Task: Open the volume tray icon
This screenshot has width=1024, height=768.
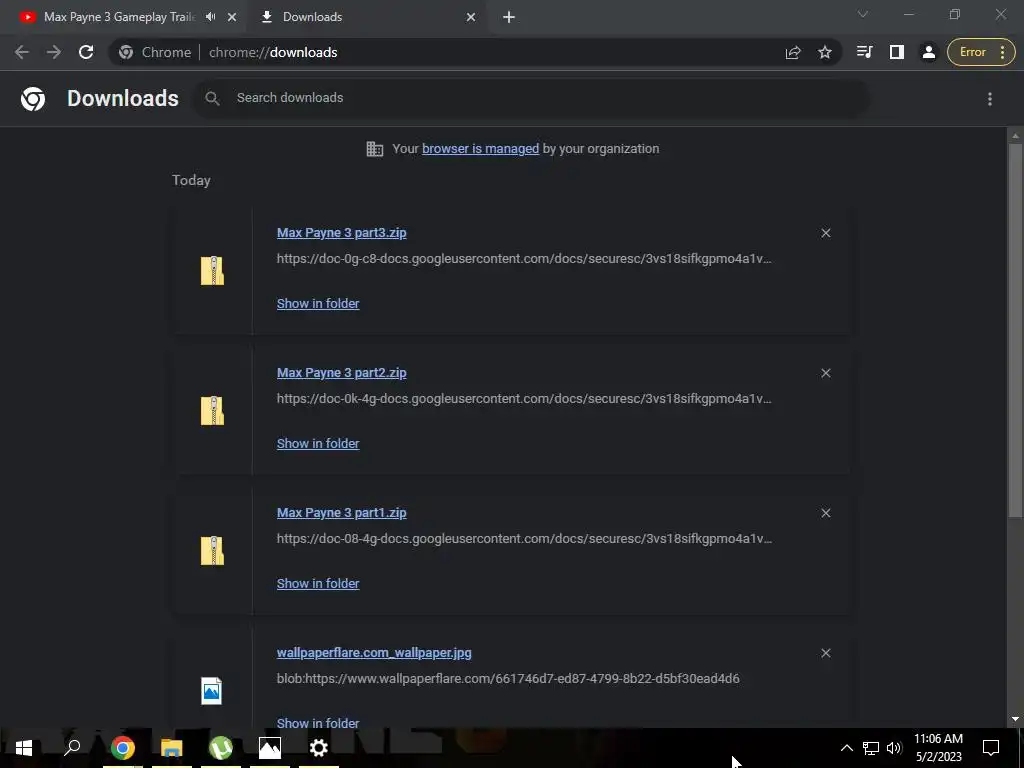Action: tap(894, 748)
